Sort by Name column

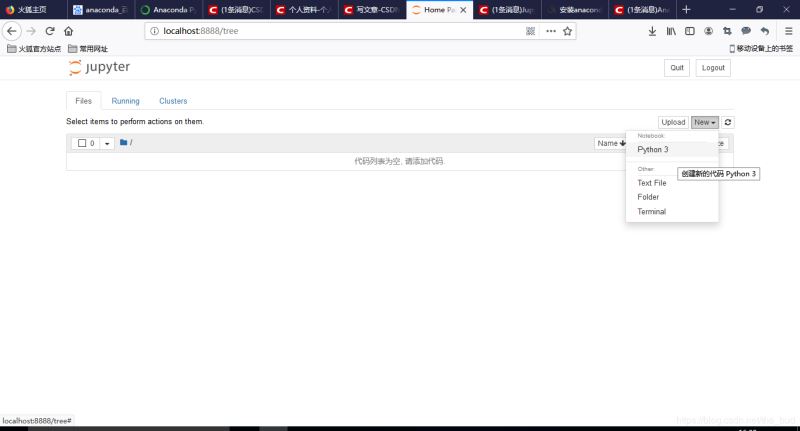point(611,144)
